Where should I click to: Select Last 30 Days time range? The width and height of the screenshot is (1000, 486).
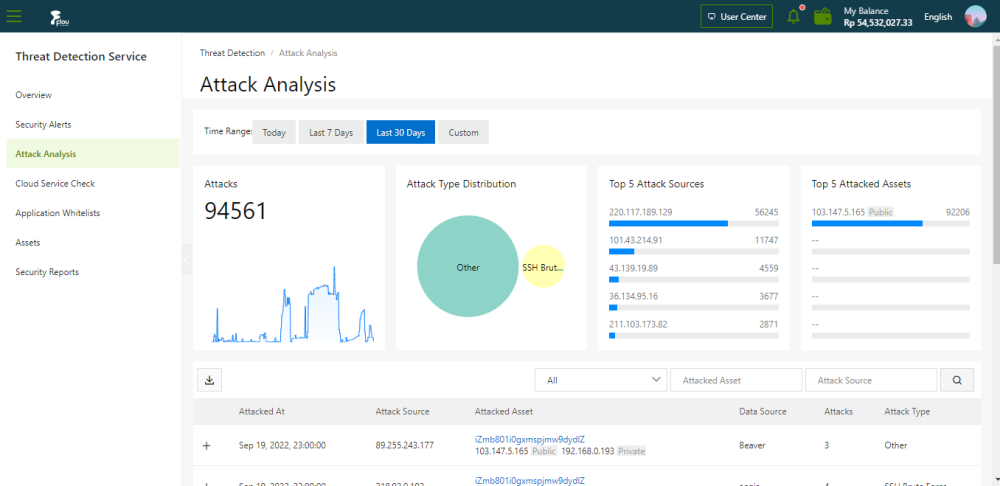[401, 133]
